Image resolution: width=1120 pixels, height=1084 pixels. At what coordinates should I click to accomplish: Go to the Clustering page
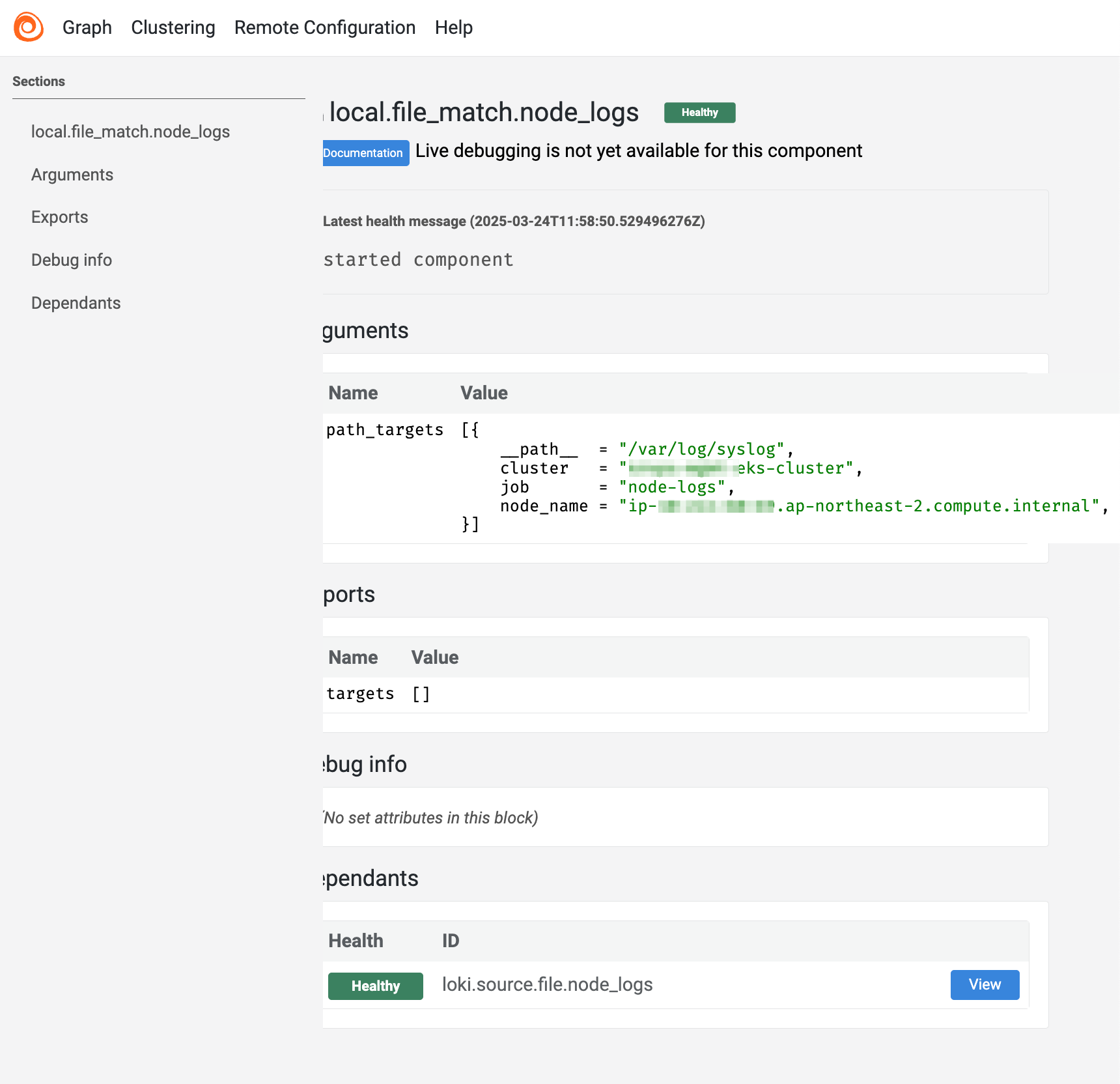(173, 27)
